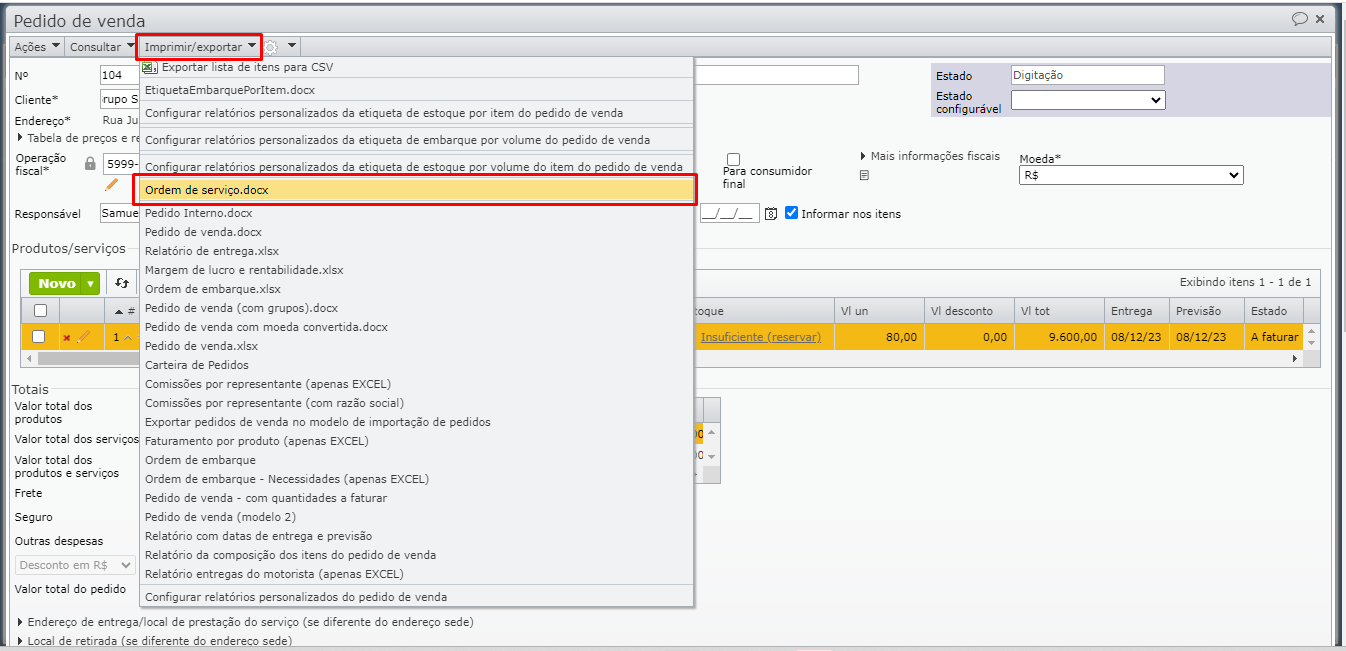
Task: Open the arrow dropdown next to the gear
Action: click(292, 46)
